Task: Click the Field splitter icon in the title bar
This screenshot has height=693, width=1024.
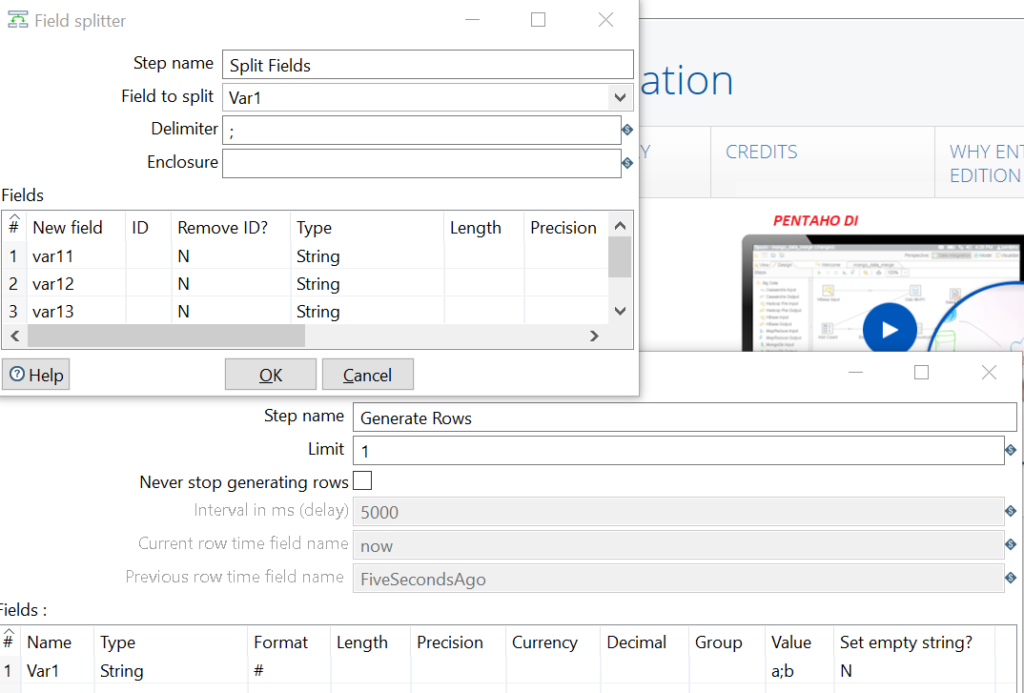Action: (x=18, y=19)
